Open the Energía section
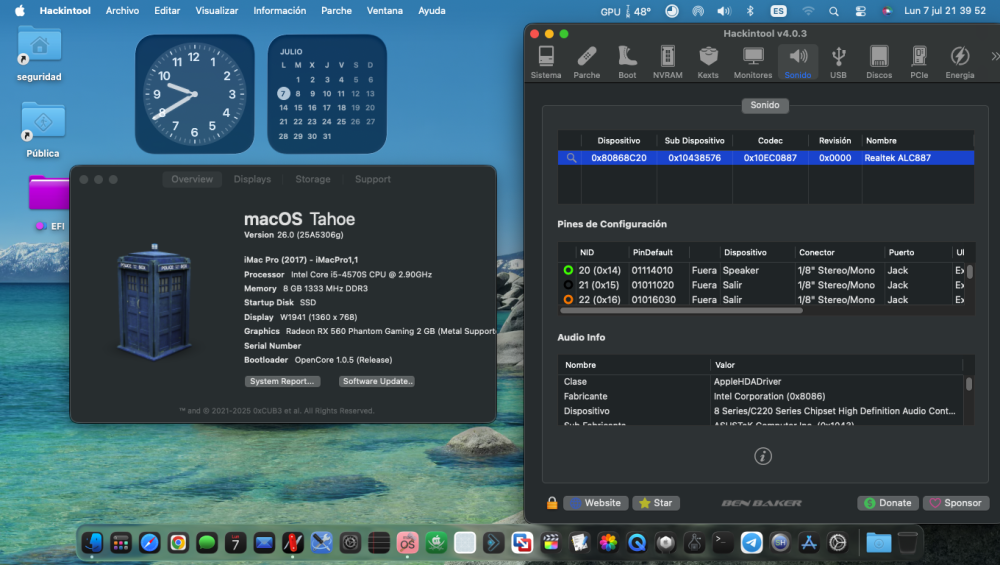 pos(960,62)
